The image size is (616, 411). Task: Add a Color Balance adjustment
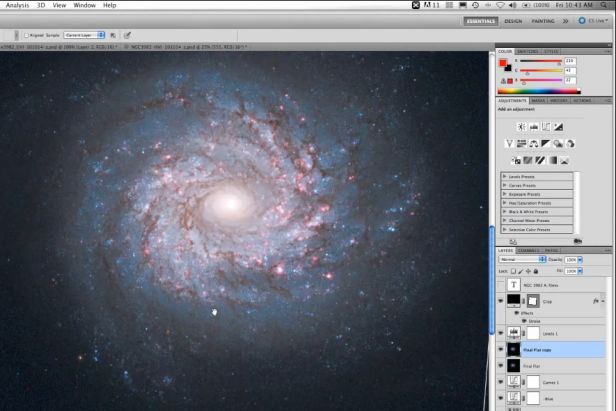pos(534,144)
